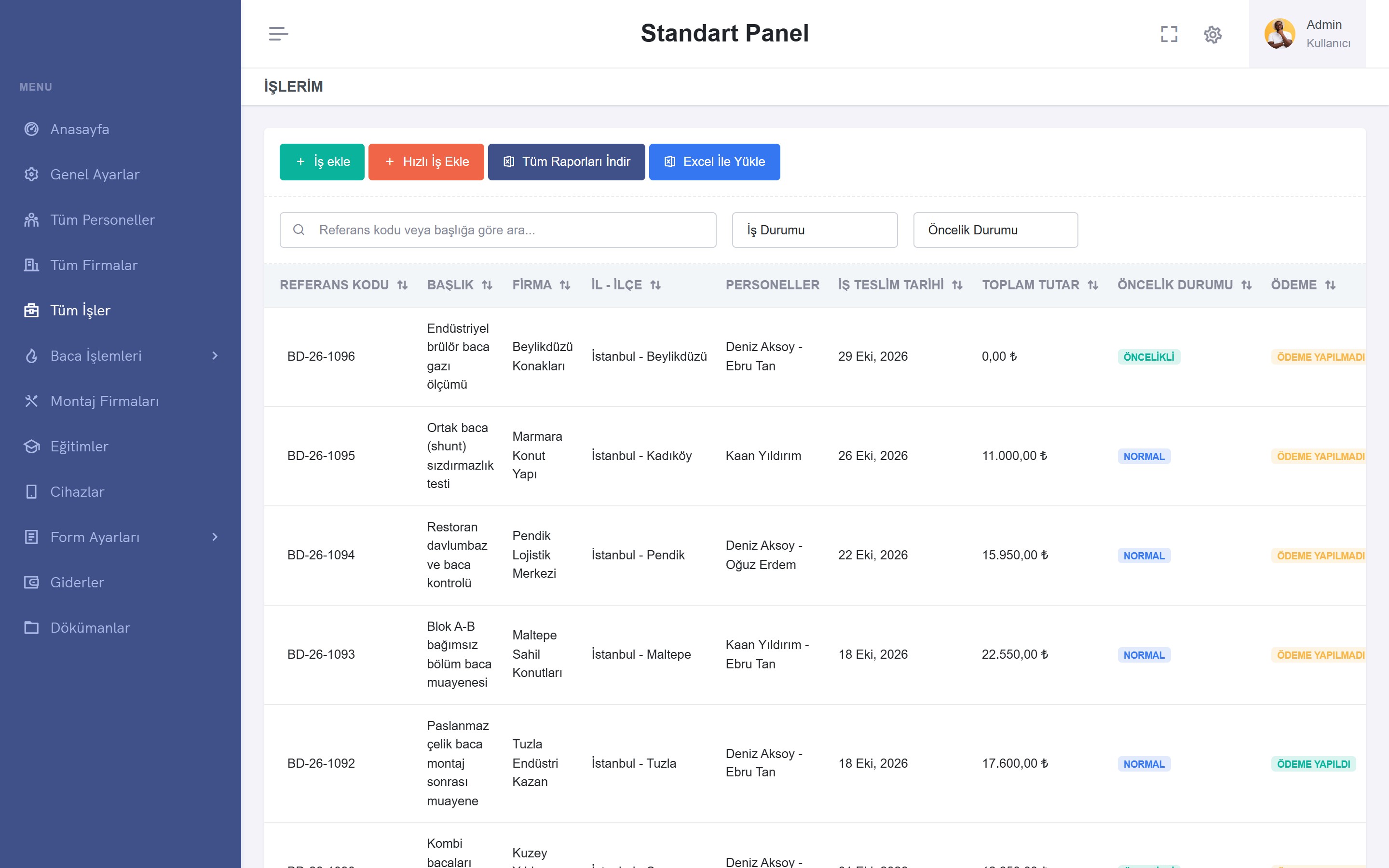Focus the reference code search field
This screenshot has height=868, width=1389.
498,230
